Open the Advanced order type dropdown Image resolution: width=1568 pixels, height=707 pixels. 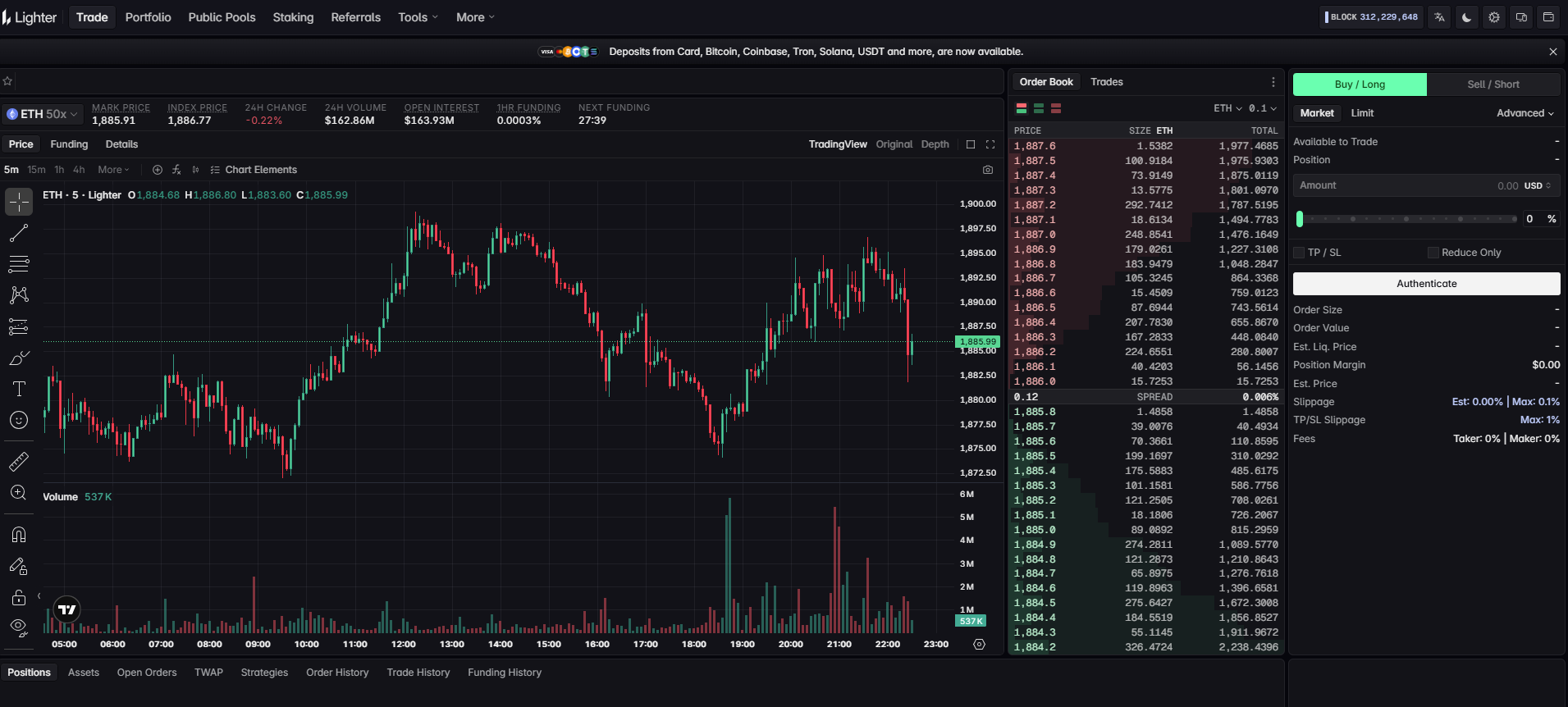tap(1525, 113)
